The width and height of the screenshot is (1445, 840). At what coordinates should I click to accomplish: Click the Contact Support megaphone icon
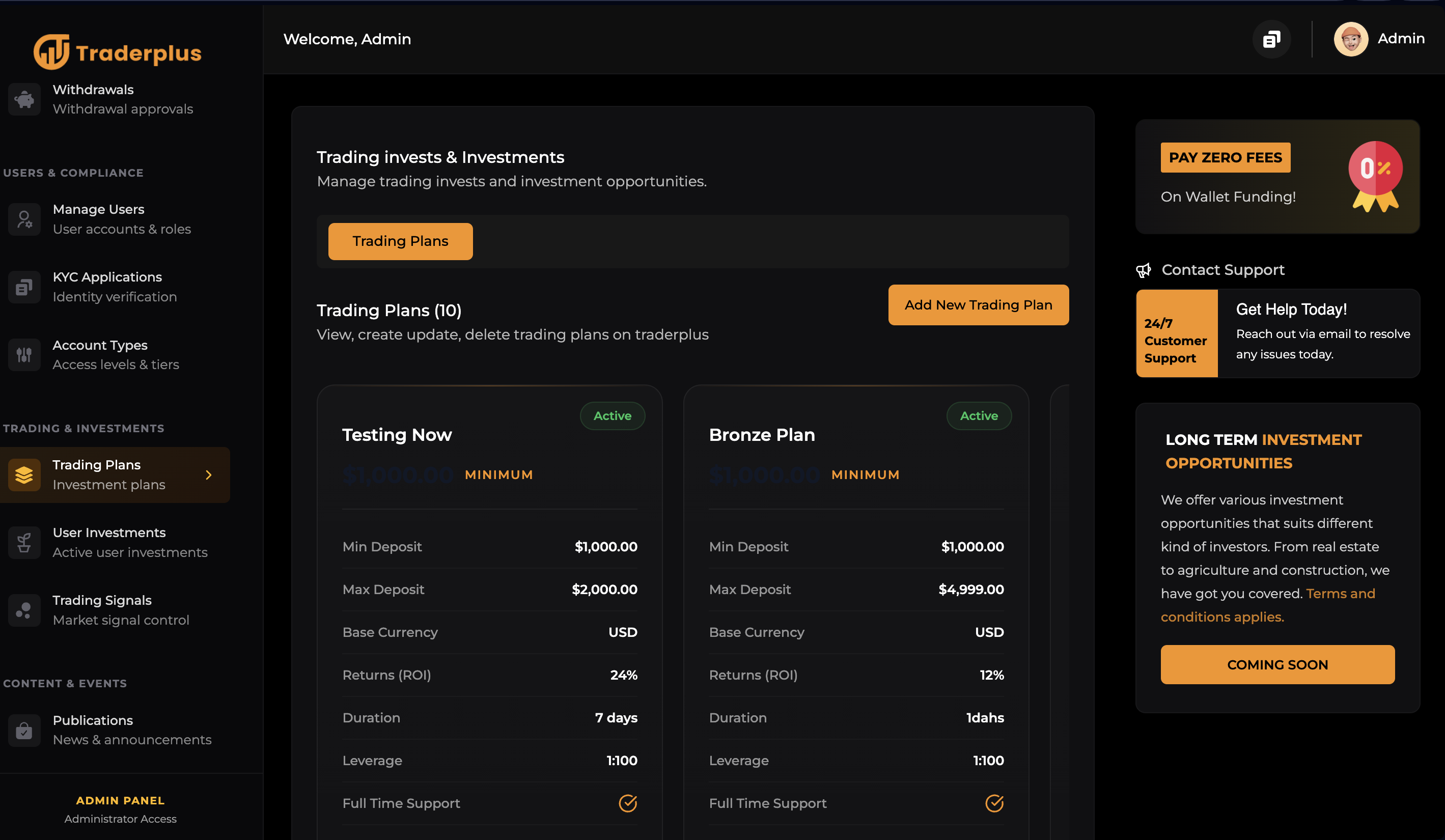(x=1144, y=270)
